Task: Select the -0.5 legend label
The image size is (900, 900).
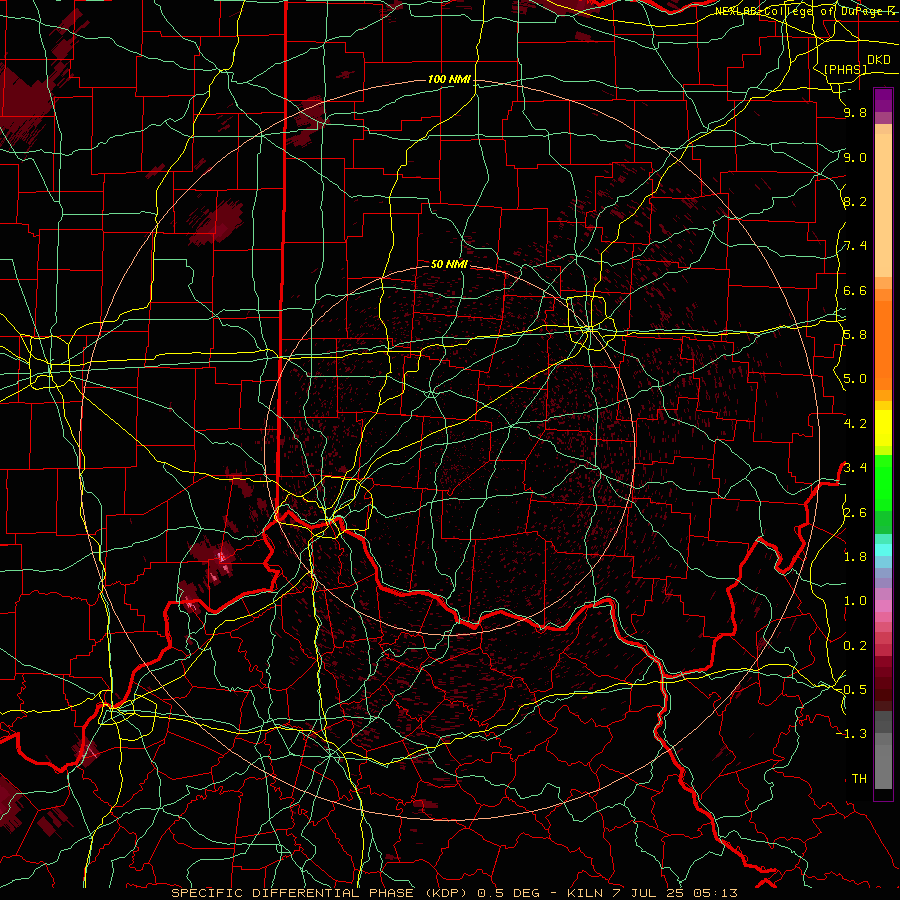Action: 851,689
